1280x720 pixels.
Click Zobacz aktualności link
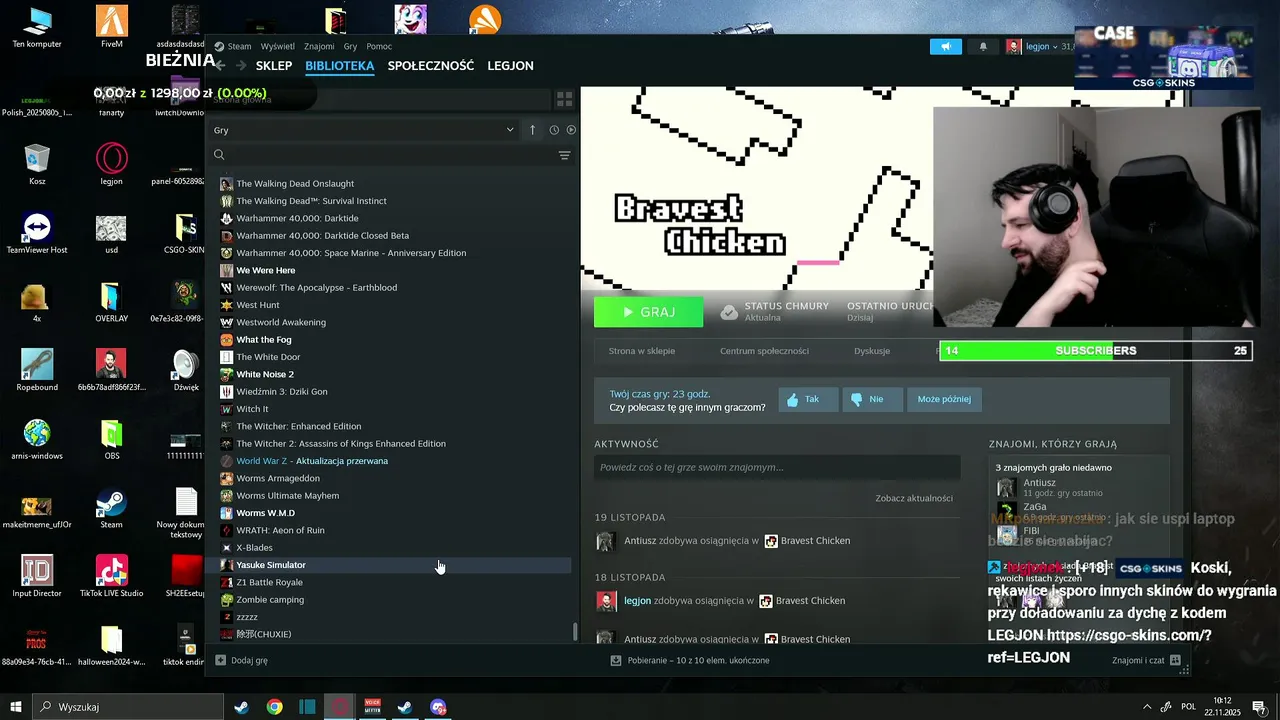click(914, 498)
